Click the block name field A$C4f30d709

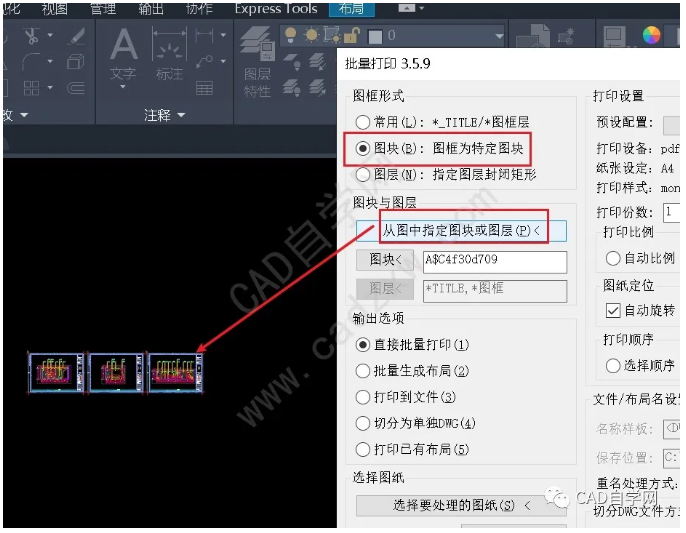495,262
